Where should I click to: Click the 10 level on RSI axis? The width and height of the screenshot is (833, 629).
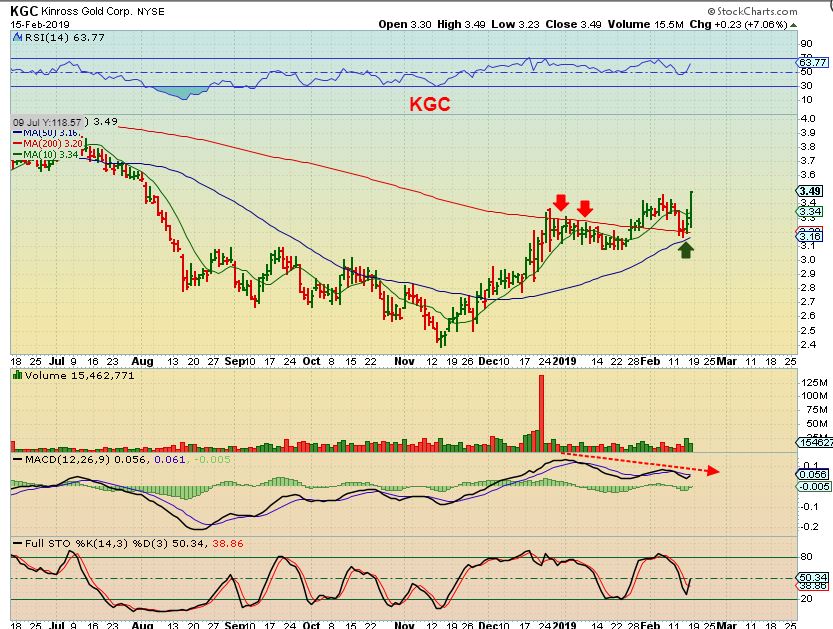[806, 99]
